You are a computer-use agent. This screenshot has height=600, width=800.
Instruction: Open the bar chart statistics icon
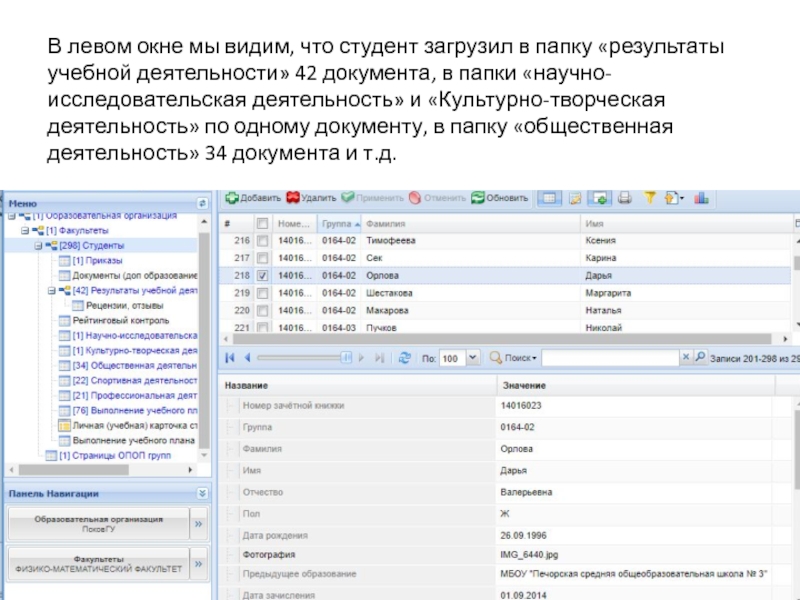pos(702,198)
